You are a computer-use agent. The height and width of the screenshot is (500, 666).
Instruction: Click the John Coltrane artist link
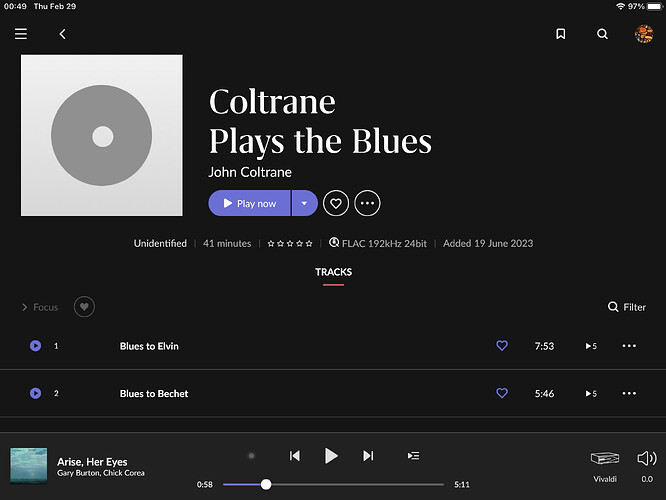pos(250,172)
